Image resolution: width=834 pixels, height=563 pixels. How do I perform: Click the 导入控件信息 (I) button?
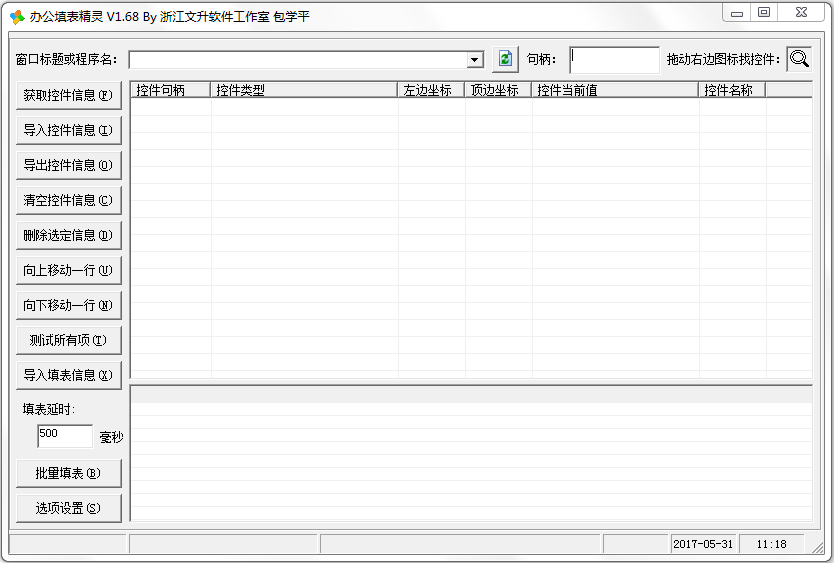point(69,130)
